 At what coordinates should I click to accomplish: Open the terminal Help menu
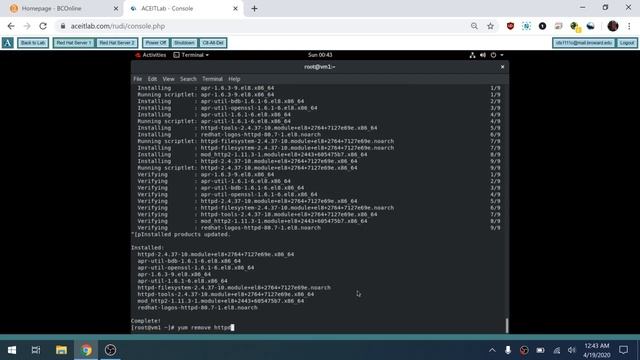(x=234, y=79)
